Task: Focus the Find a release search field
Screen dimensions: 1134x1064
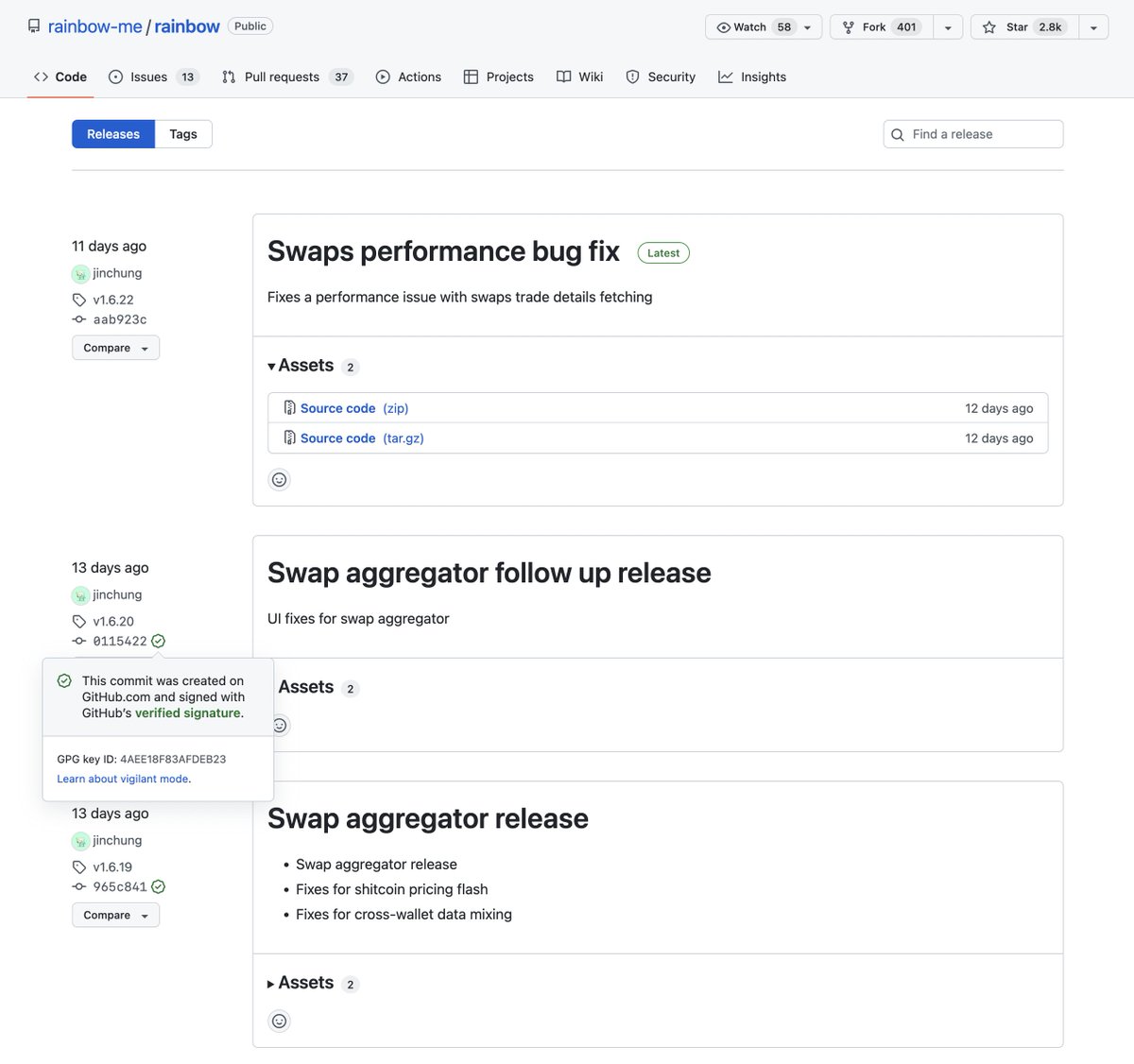Action: (973, 134)
